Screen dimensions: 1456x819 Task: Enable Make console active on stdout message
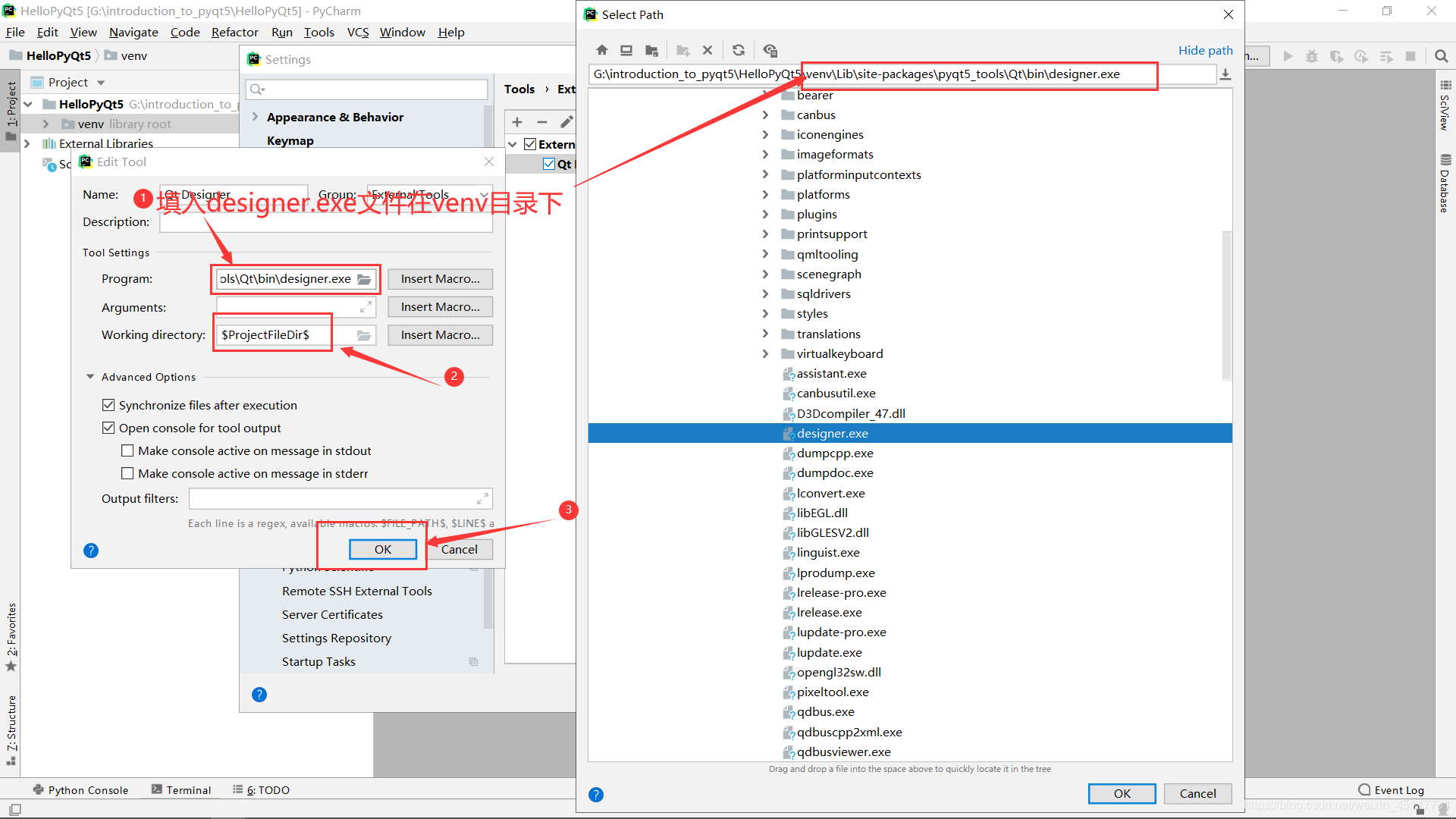click(127, 450)
